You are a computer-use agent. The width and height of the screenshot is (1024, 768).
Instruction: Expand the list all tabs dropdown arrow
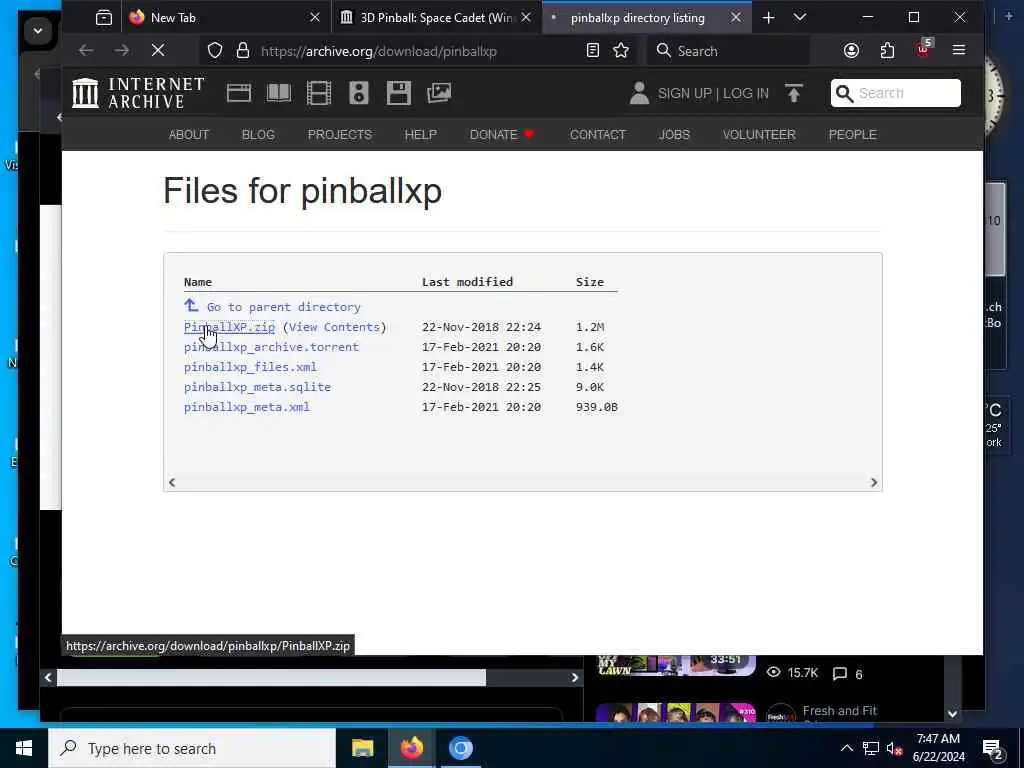(800, 18)
